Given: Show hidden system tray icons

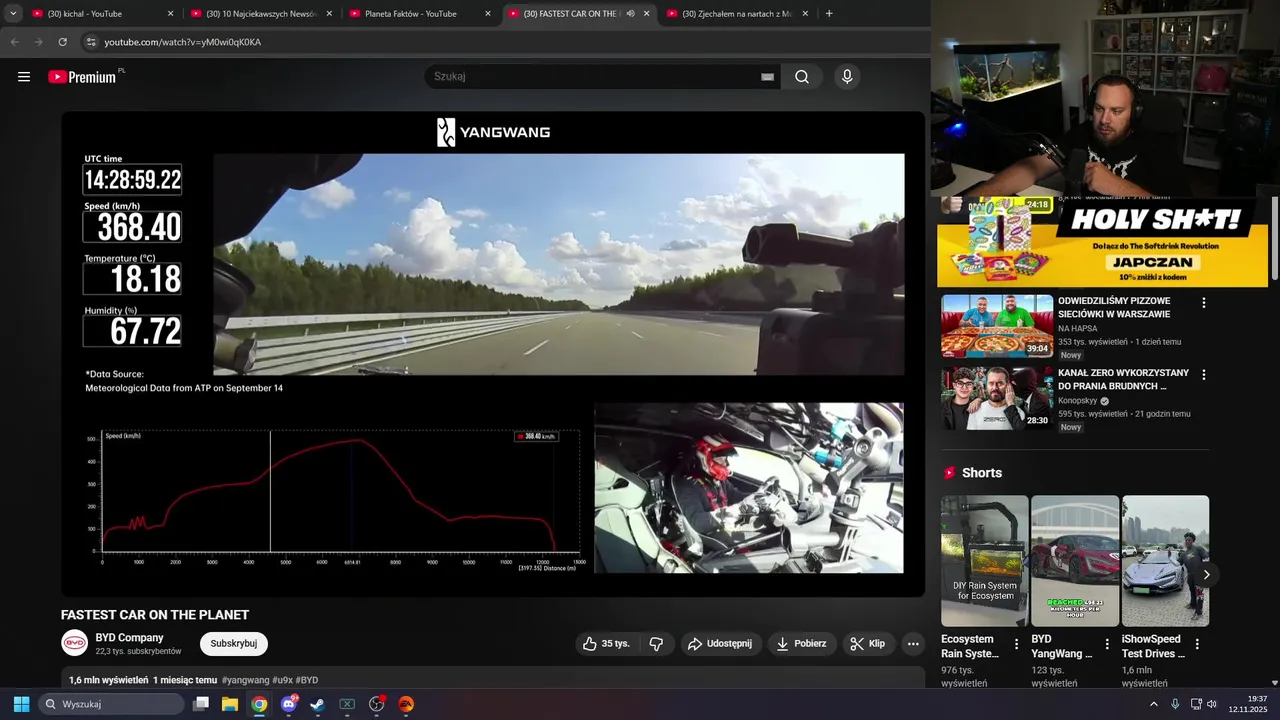Looking at the screenshot, I should tap(1154, 704).
